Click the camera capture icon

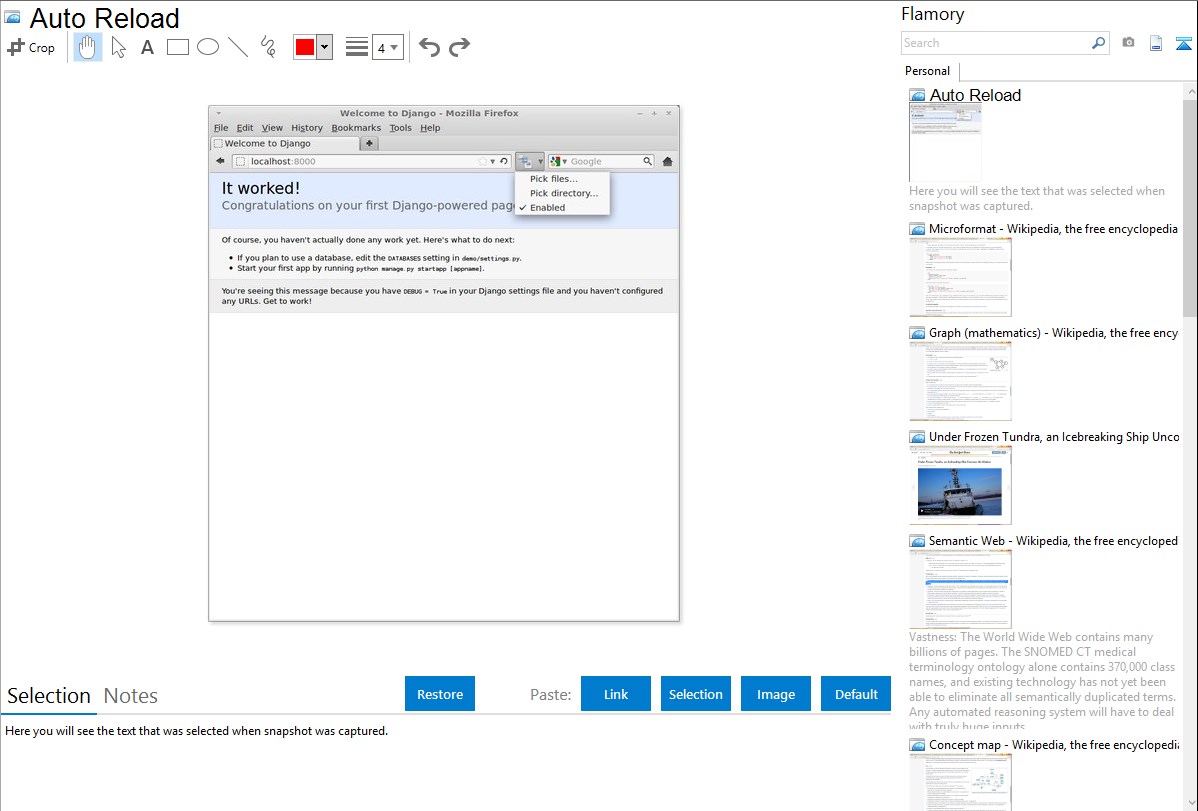tap(1128, 43)
